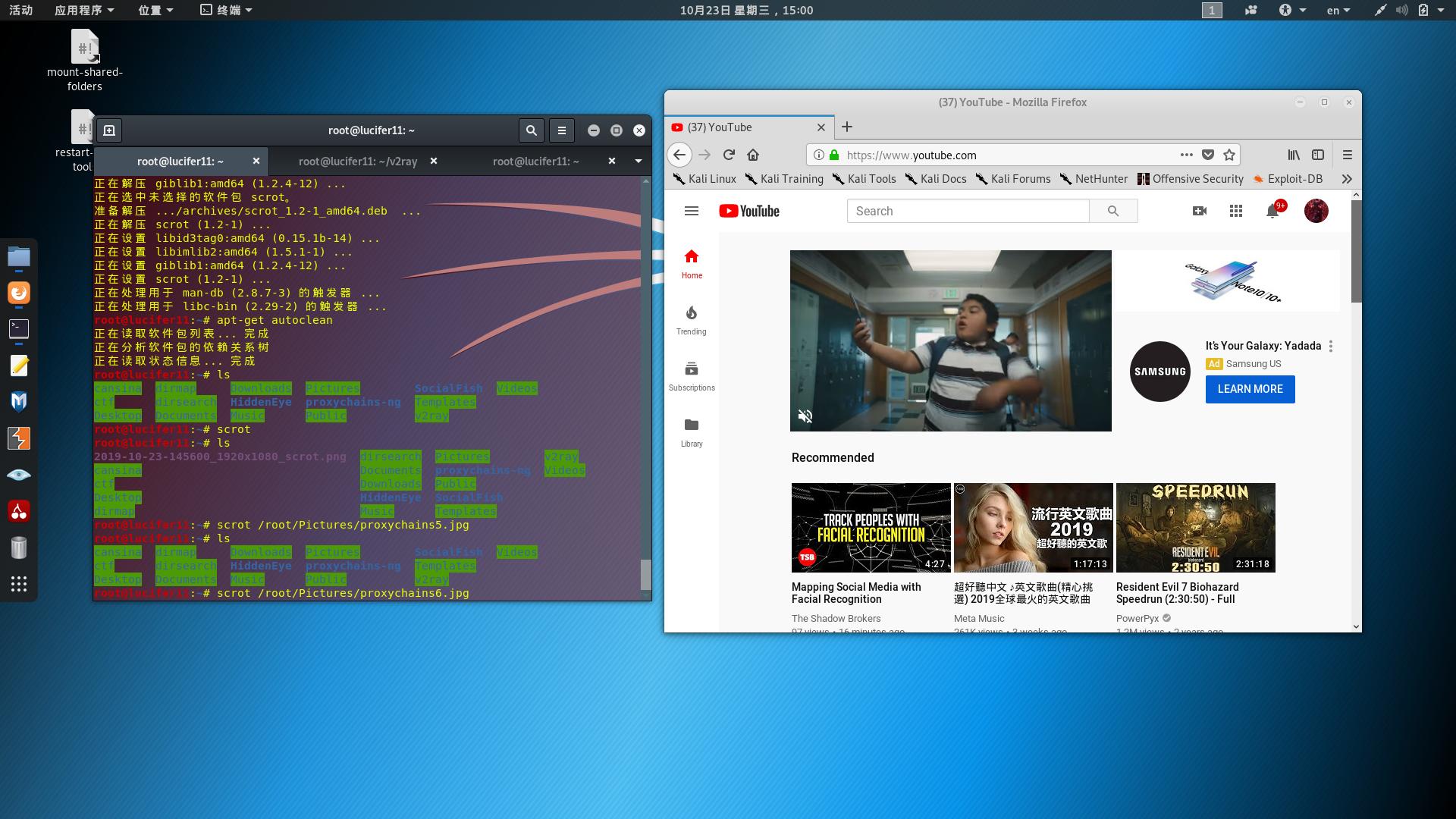Toggle Firefox sidebar view icon

pyautogui.click(x=1318, y=155)
